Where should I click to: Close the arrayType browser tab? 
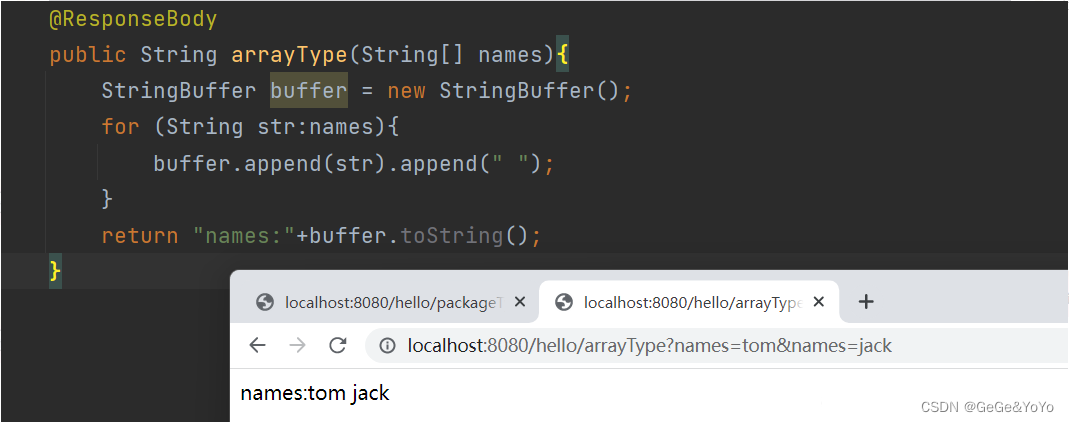(x=819, y=302)
